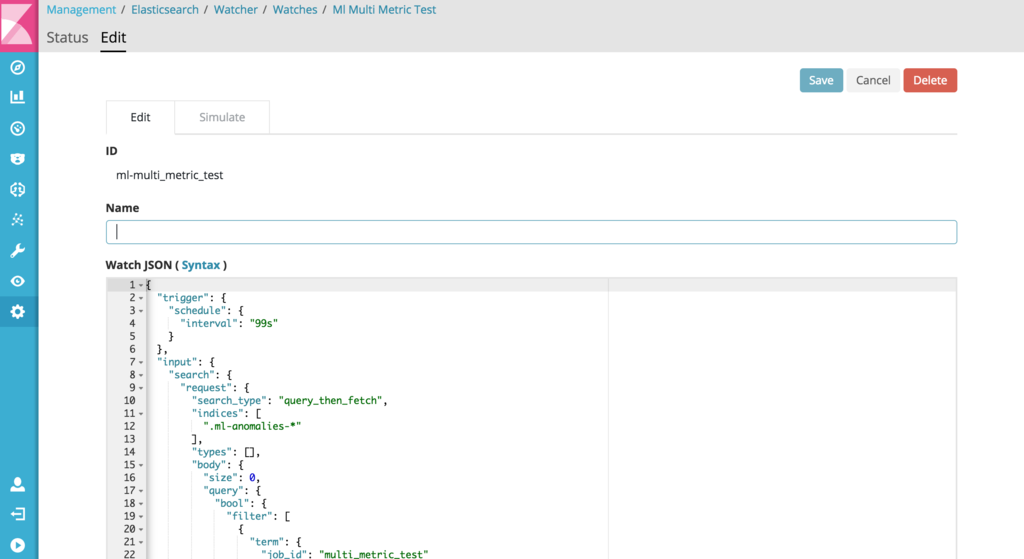Collapse "filter" fold arrow on line 19
The width and height of the screenshot is (1024, 559).
click(x=141, y=517)
